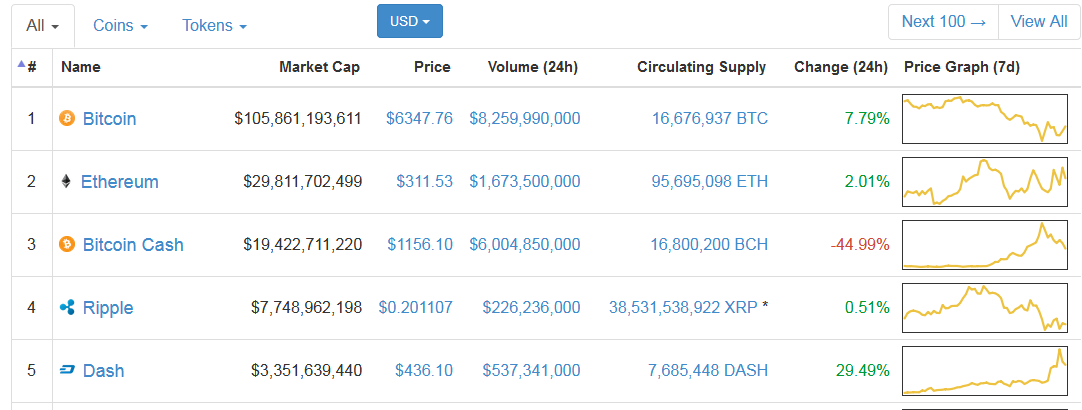The image size is (1082, 410).
Task: Select the All tab
Action: [x=43, y=26]
